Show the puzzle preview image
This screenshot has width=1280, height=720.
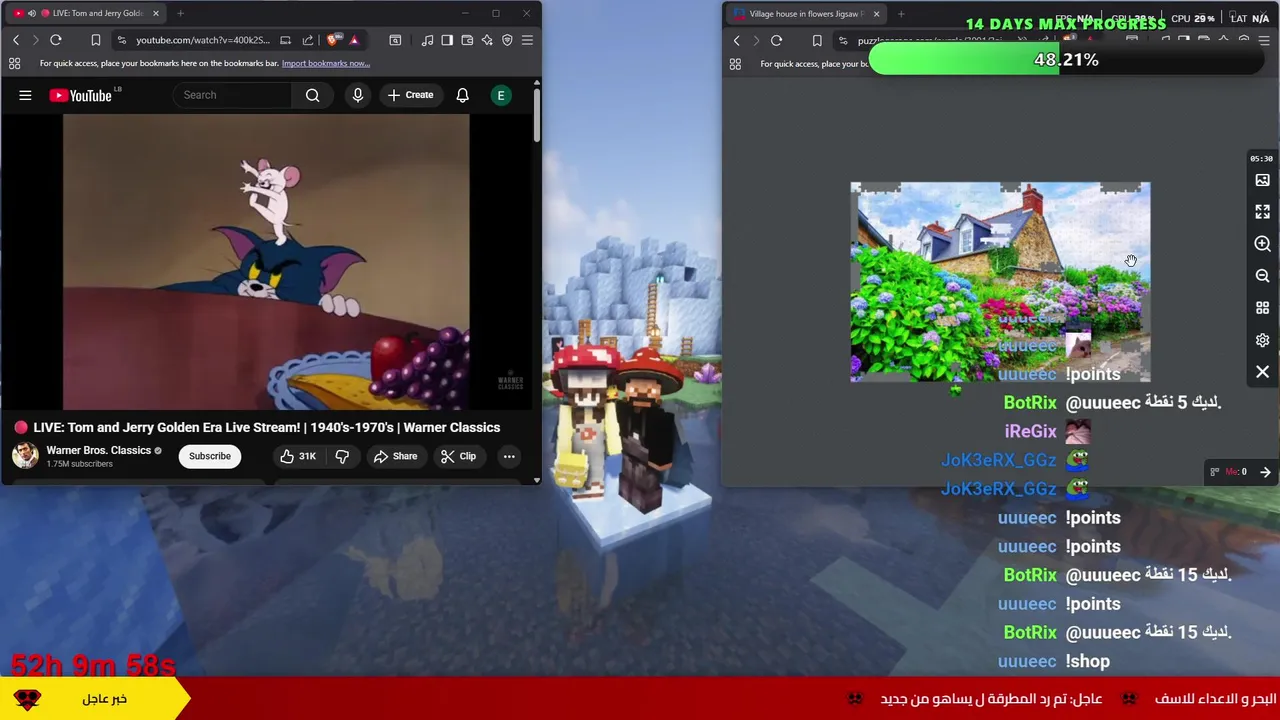click(1262, 180)
